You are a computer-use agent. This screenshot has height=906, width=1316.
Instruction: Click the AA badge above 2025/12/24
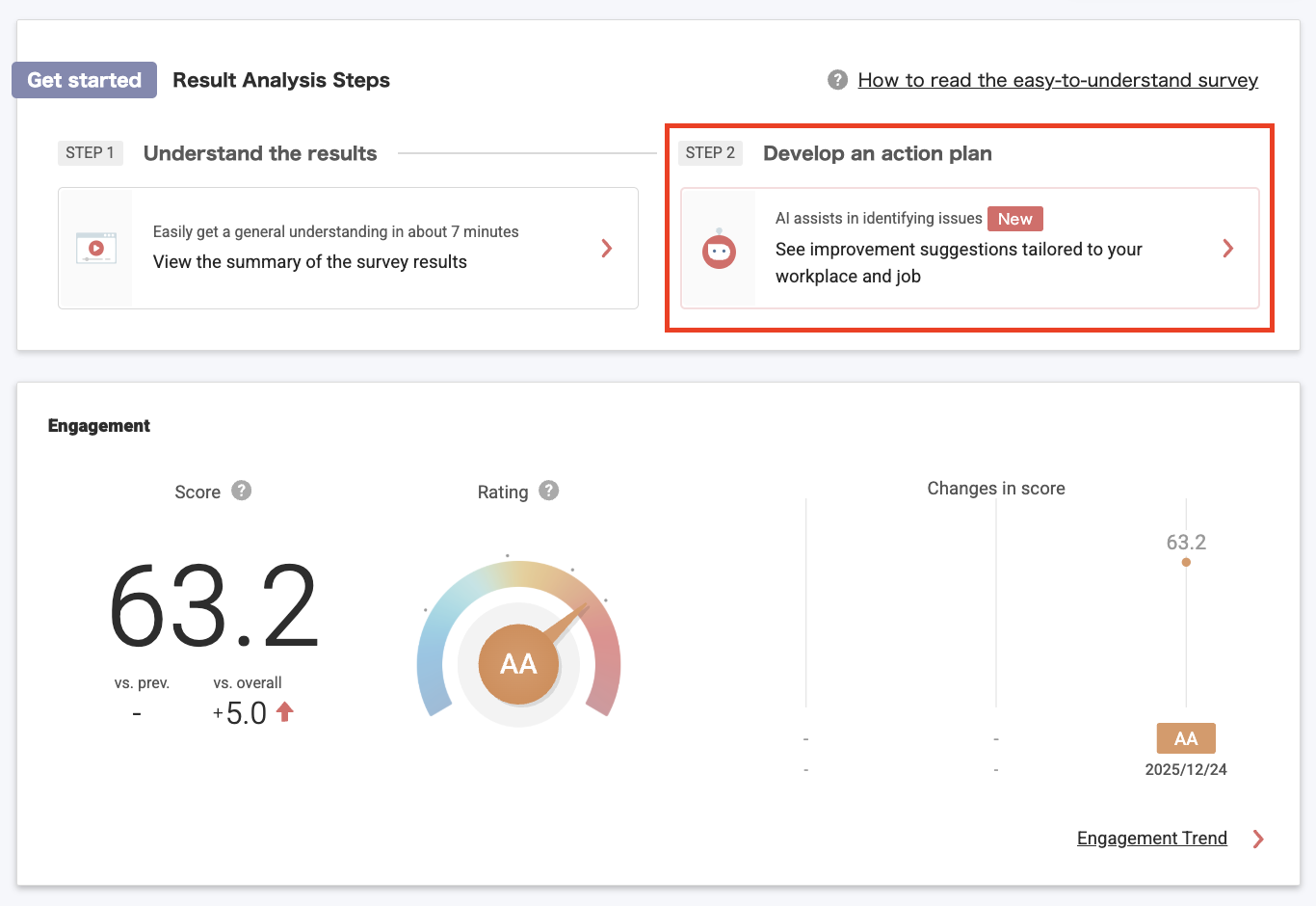(1186, 738)
